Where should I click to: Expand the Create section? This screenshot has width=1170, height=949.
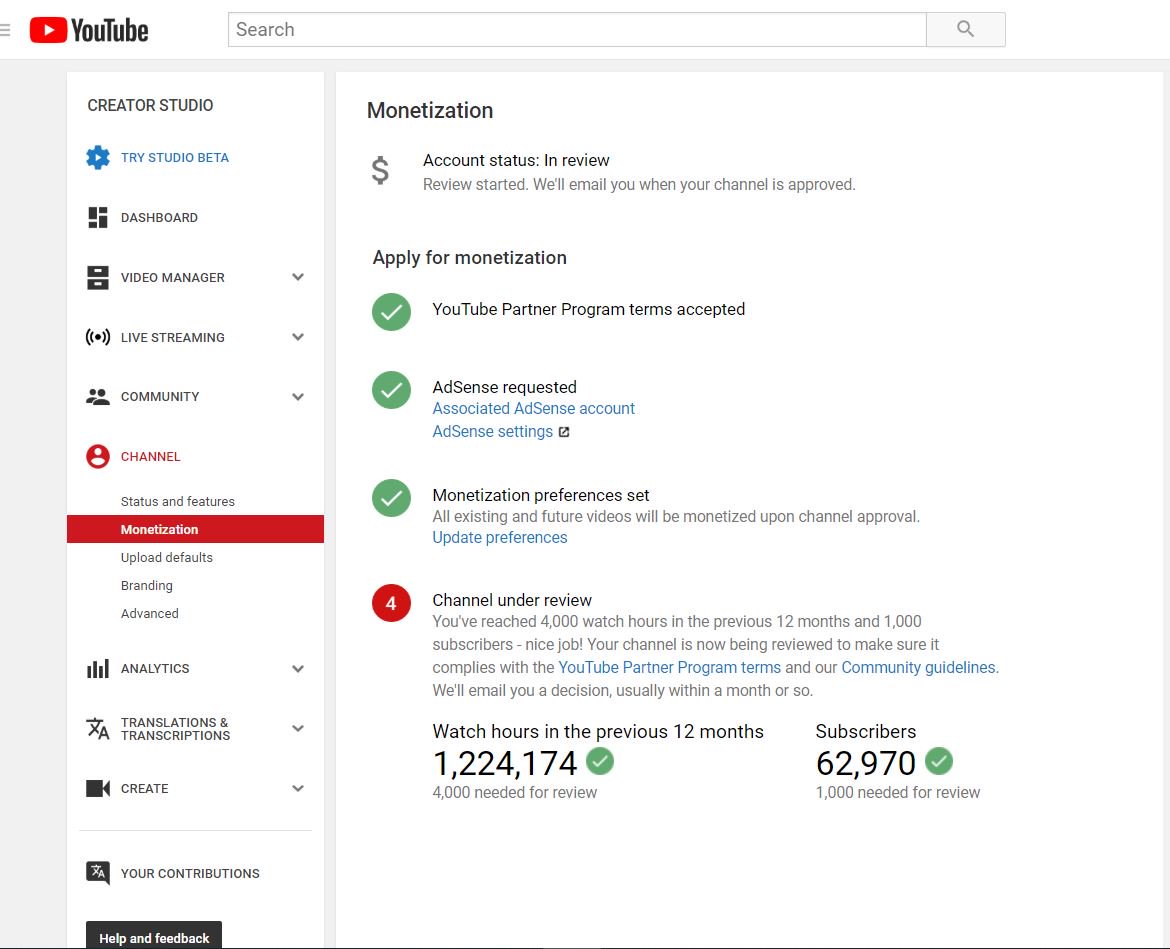pos(298,789)
